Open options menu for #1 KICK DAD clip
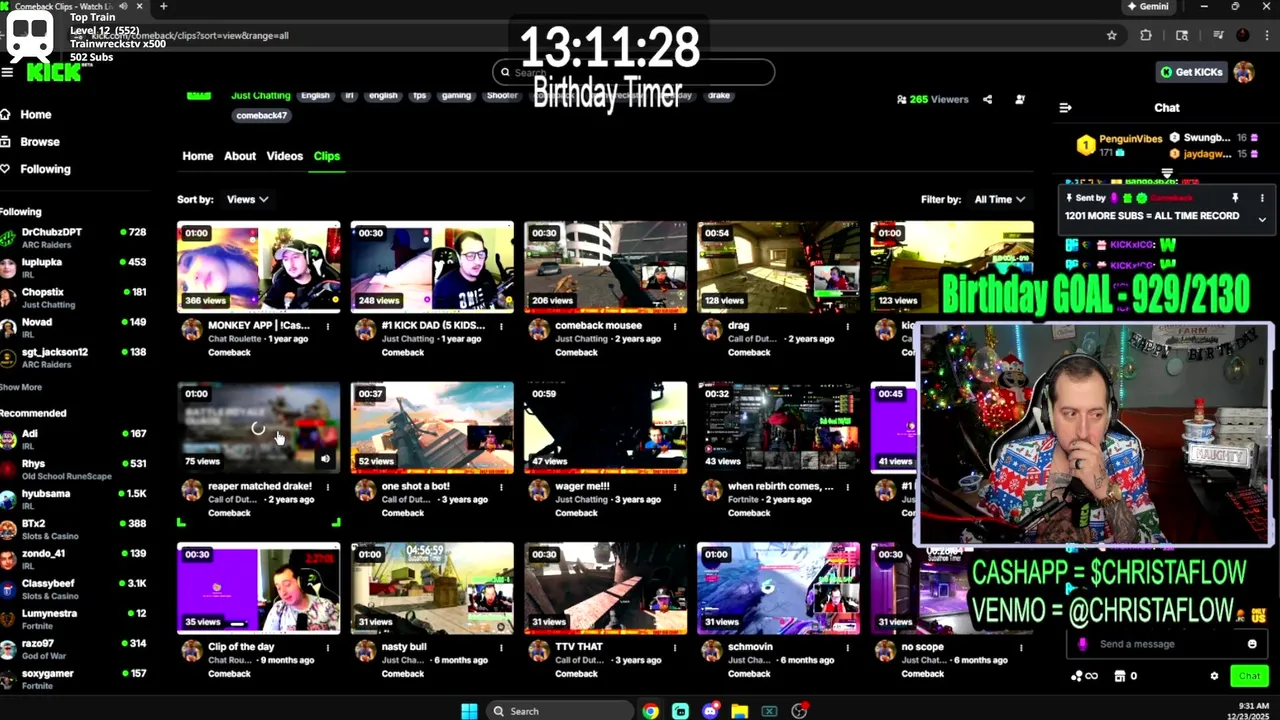The width and height of the screenshot is (1280, 720). tap(501, 326)
